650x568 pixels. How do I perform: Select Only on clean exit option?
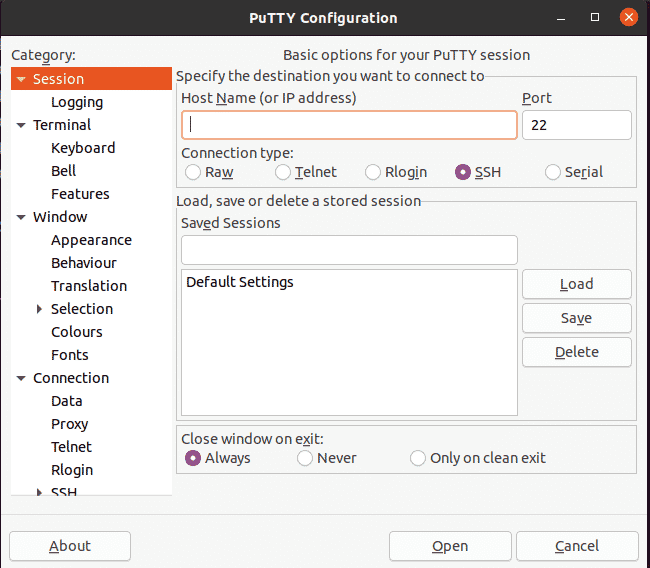(417, 458)
